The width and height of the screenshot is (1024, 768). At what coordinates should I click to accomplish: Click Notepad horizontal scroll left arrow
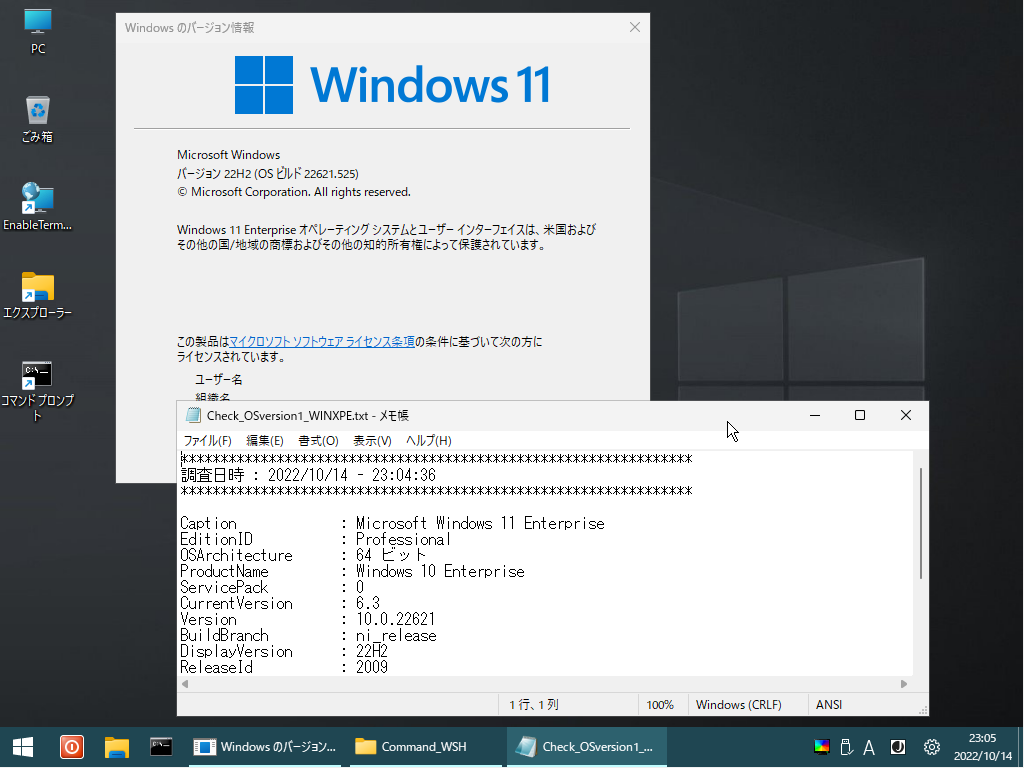click(185, 684)
